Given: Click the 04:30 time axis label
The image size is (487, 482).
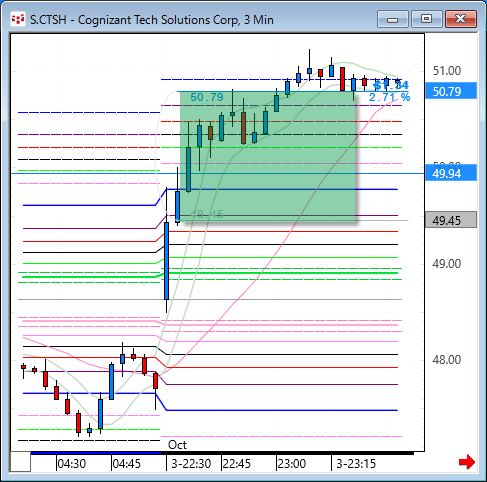Looking at the screenshot, I should pyautogui.click(x=72, y=464).
